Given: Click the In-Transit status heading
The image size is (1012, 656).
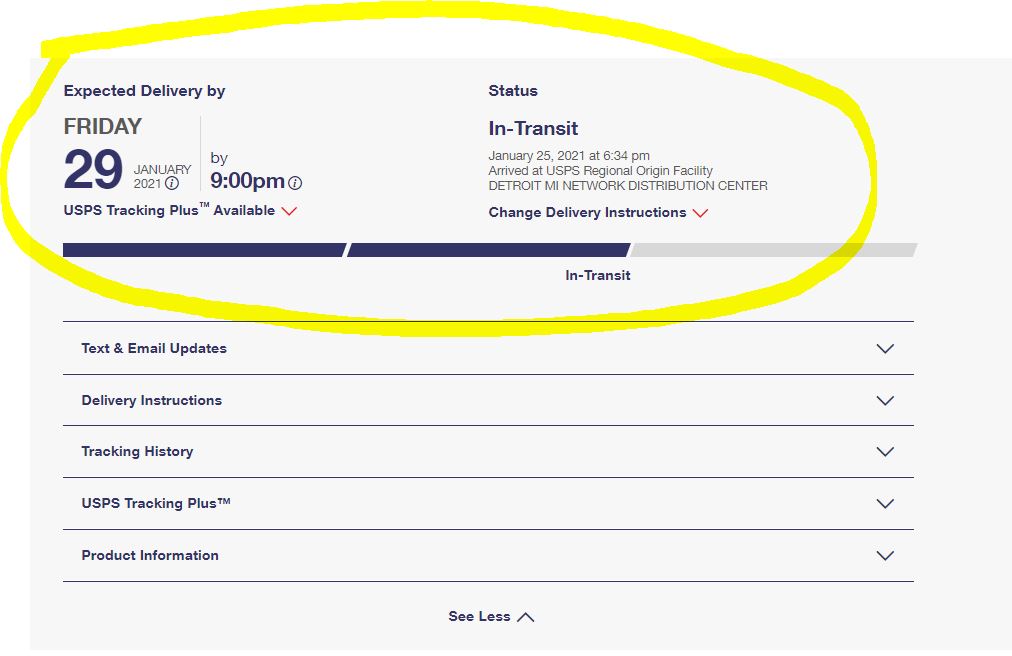Looking at the screenshot, I should (x=533, y=129).
